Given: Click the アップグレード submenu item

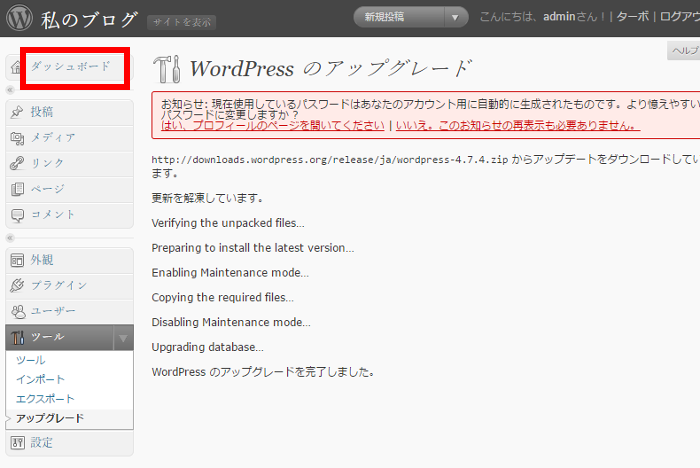Looking at the screenshot, I should coord(50,418).
